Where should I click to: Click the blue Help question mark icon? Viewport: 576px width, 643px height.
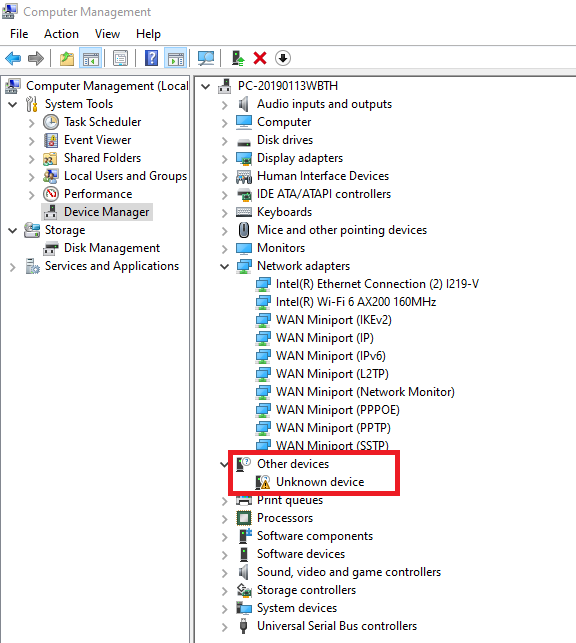151,58
